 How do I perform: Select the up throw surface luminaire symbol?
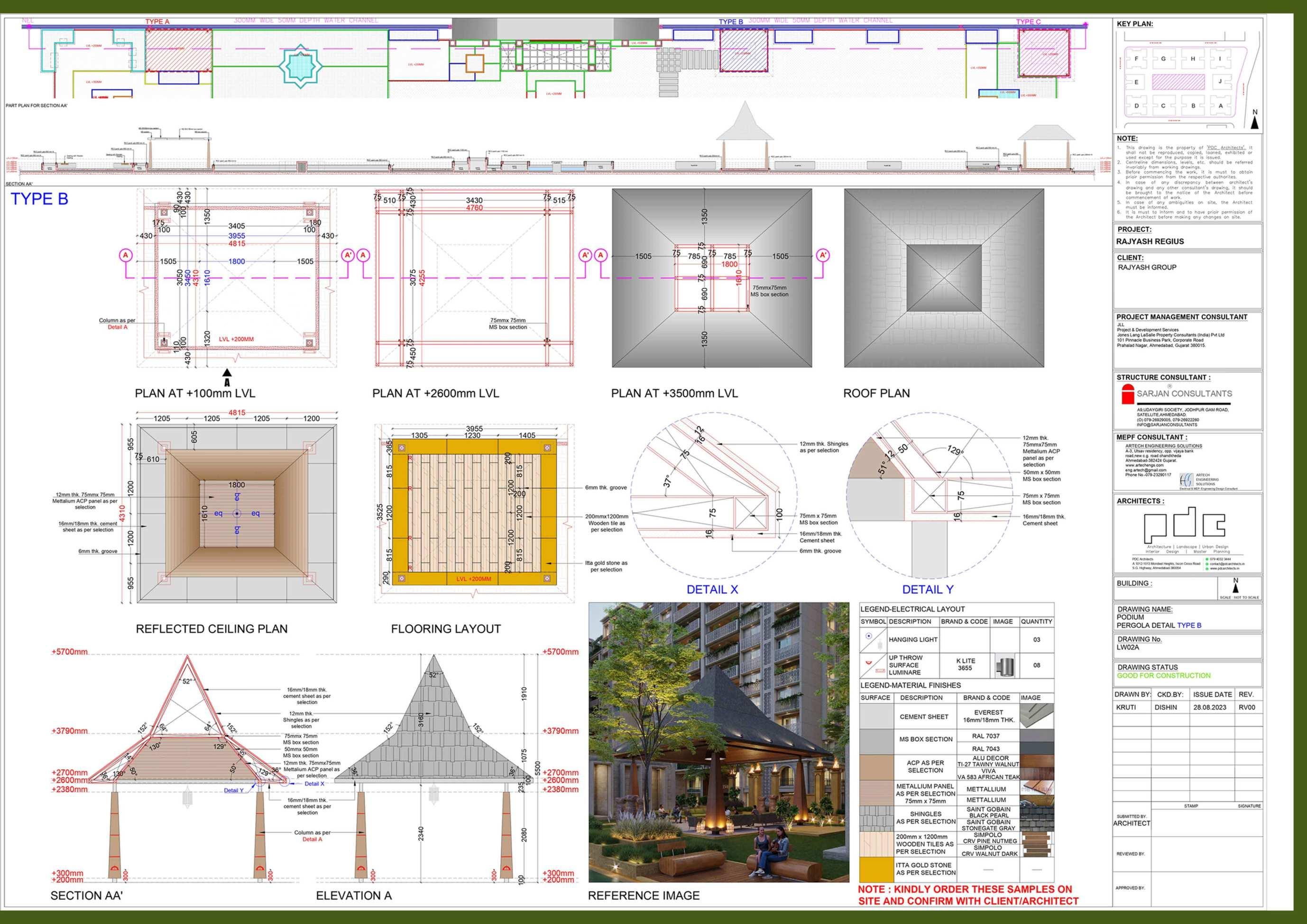coord(869,663)
